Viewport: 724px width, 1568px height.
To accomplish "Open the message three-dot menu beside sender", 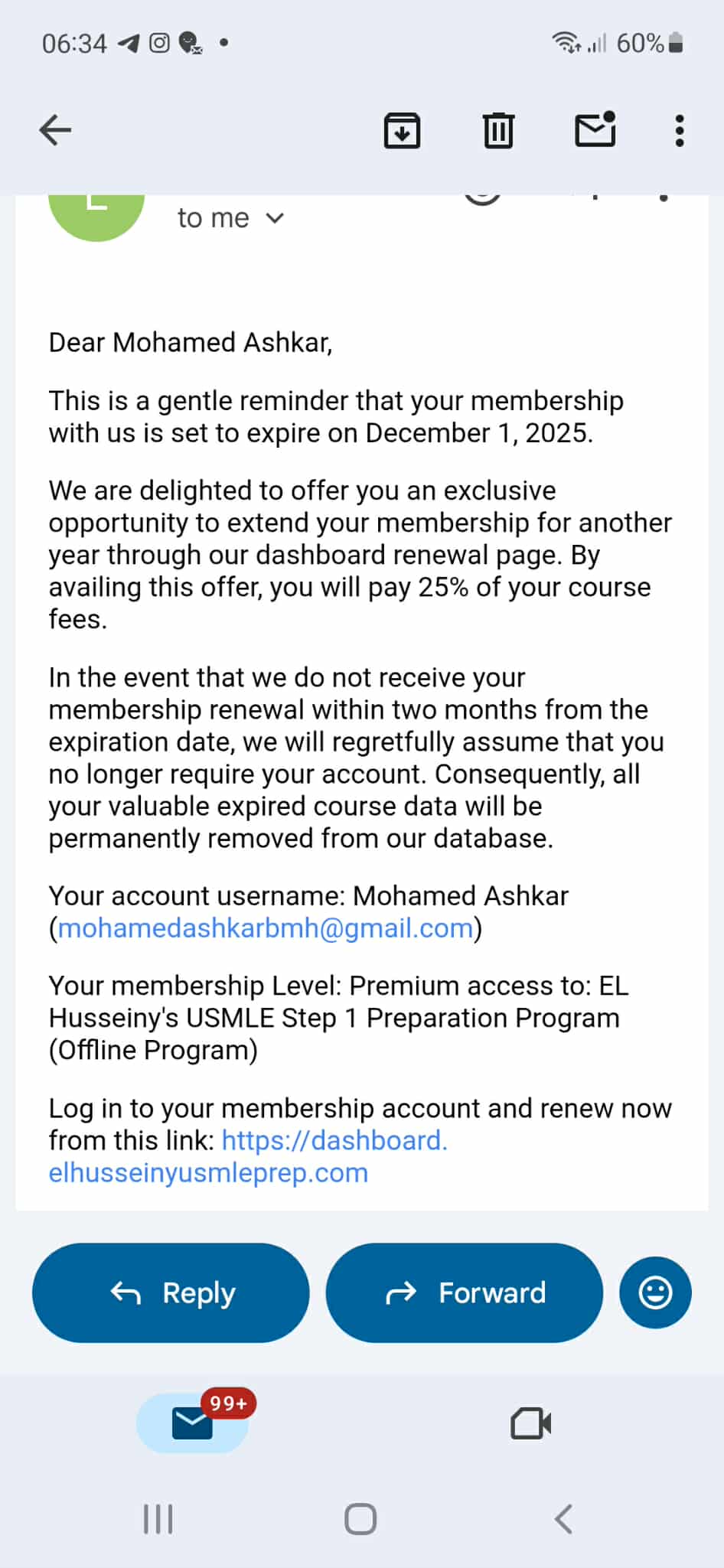I will coord(664,199).
